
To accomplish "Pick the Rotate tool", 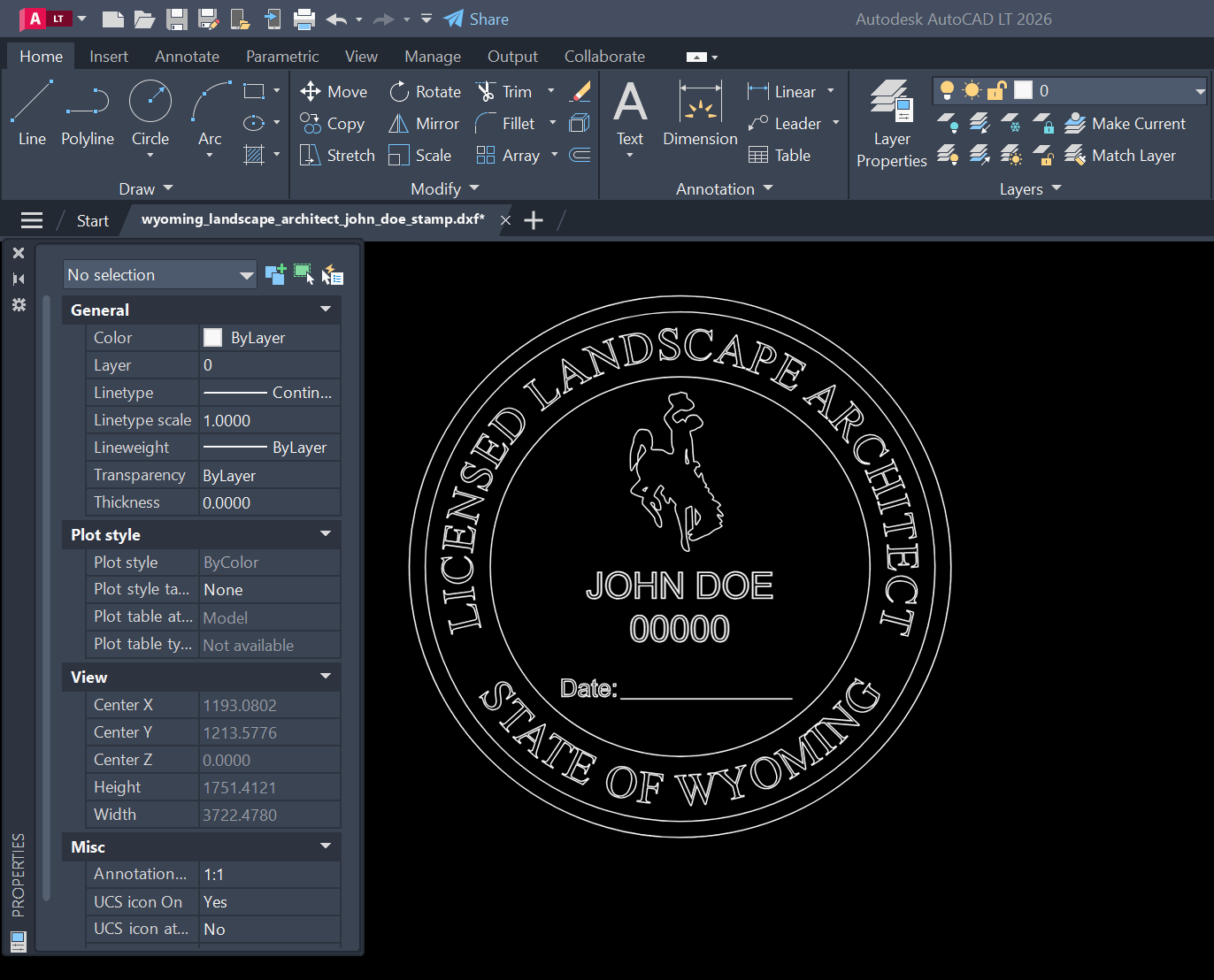I will coord(426,91).
